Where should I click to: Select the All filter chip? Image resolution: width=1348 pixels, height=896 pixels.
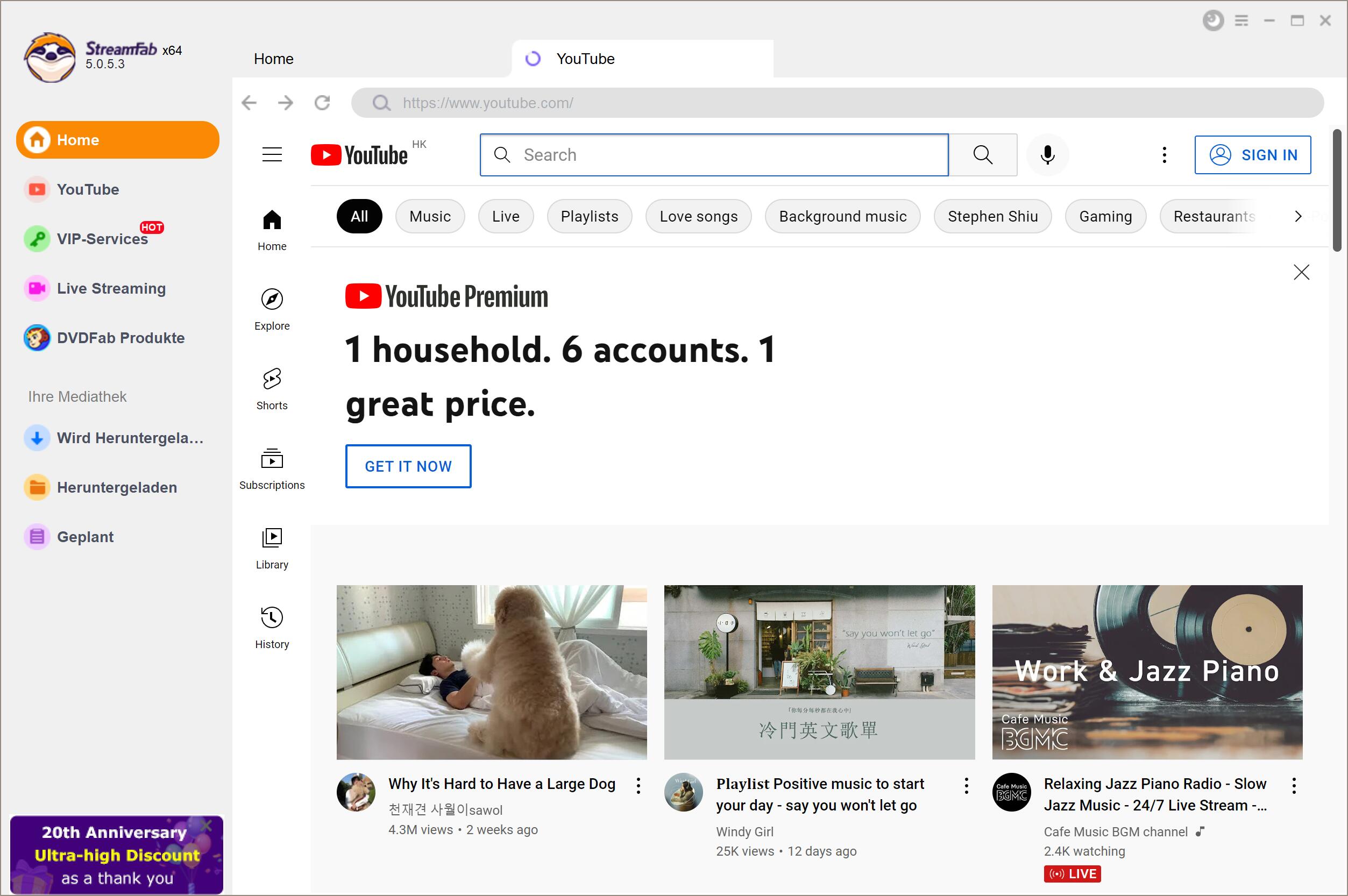[359, 216]
